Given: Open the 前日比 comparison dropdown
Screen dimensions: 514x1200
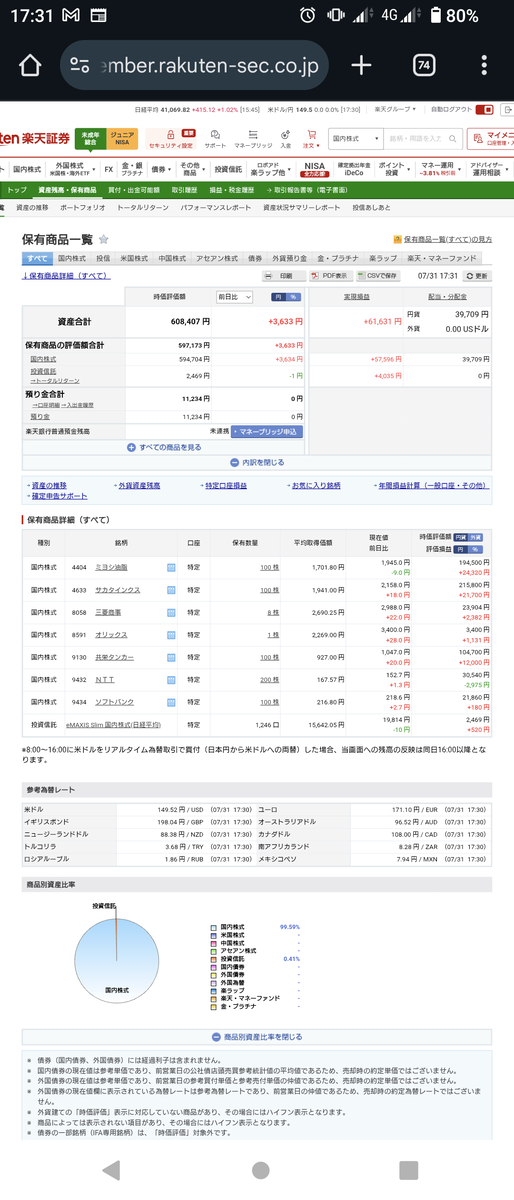Looking at the screenshot, I should click(235, 297).
